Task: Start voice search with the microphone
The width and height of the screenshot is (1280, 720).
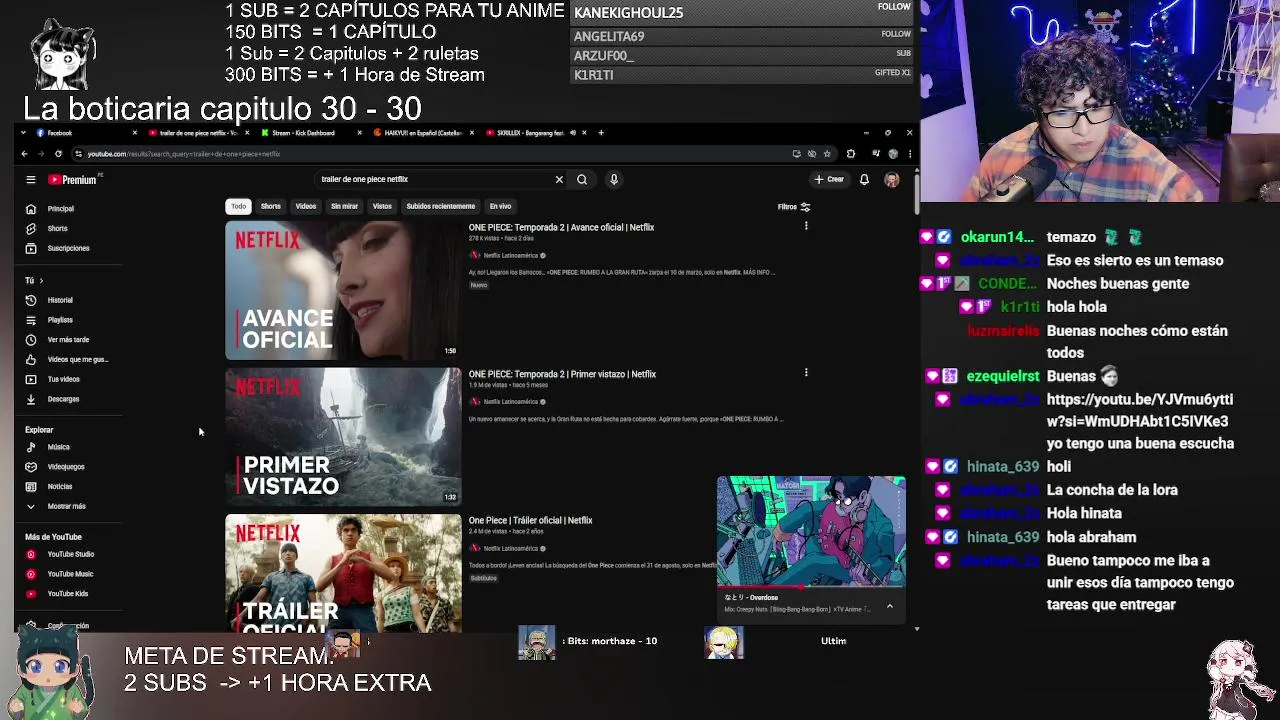Action: 614,179
